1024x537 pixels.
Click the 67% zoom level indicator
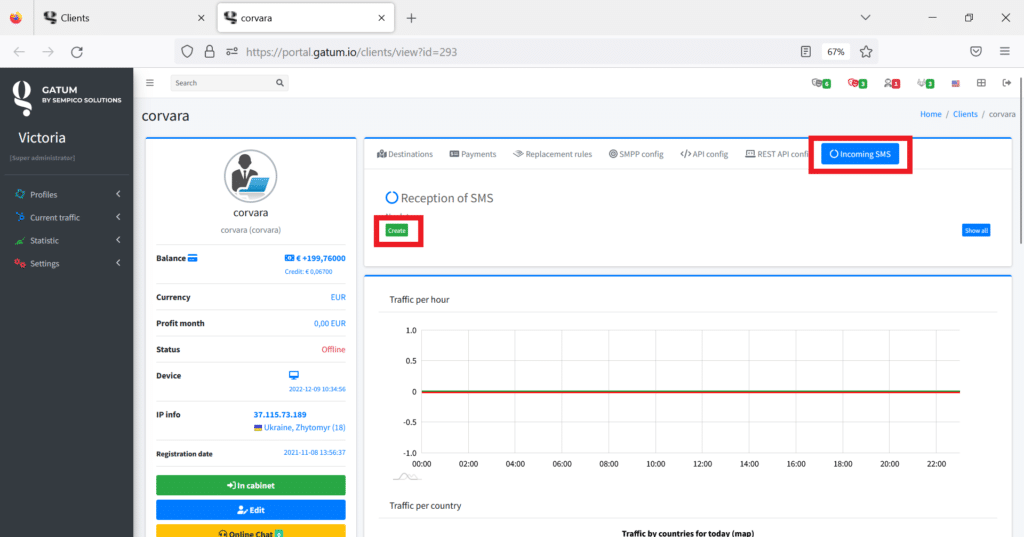tap(836, 52)
